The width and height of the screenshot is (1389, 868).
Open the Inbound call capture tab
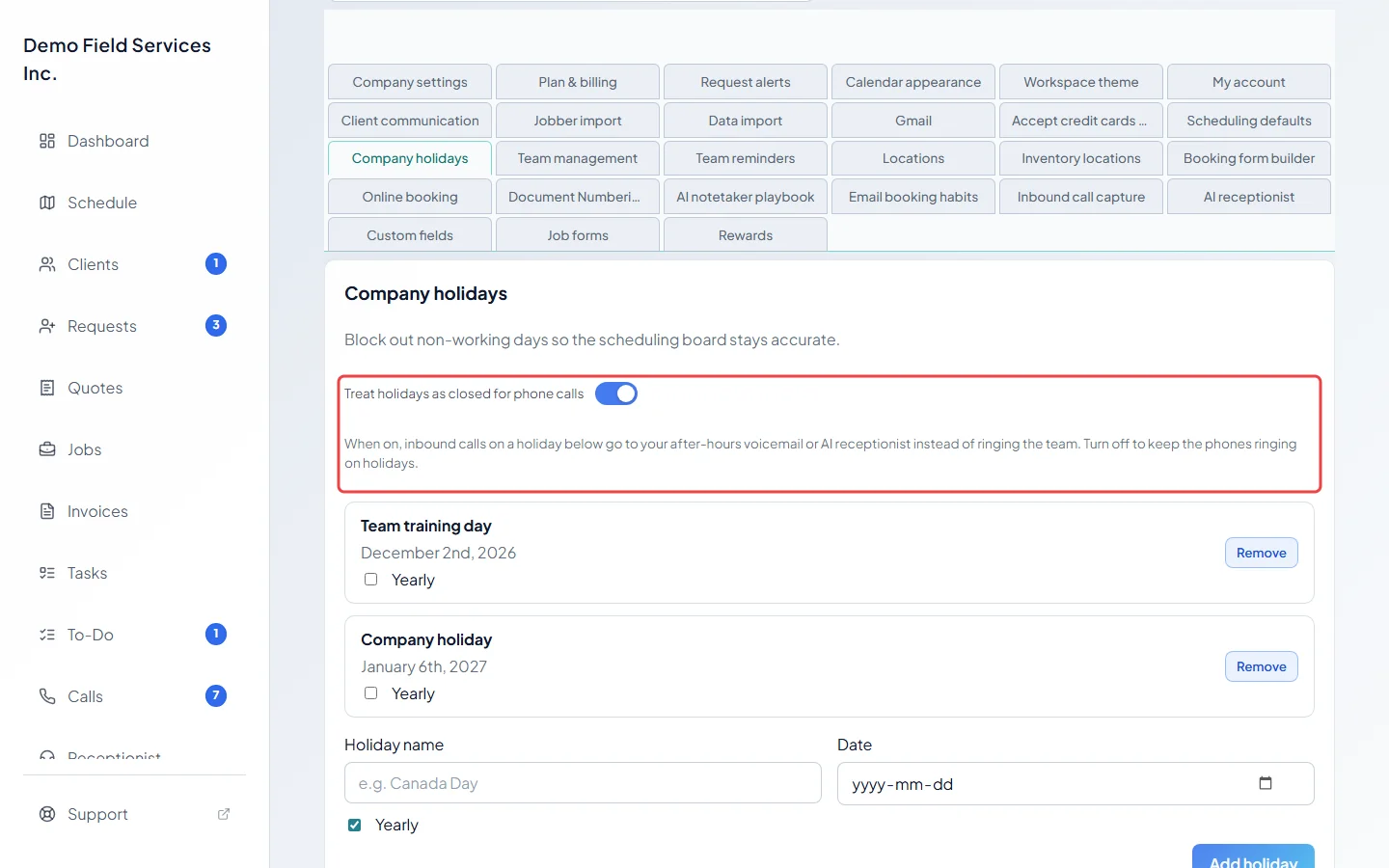[x=1081, y=197]
